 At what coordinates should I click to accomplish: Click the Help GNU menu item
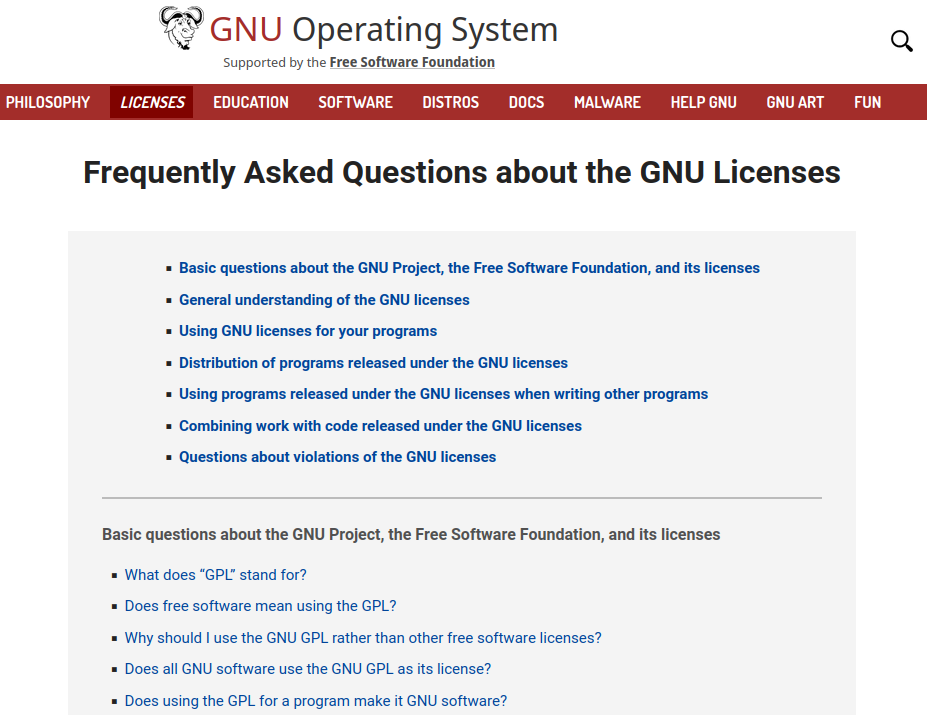pos(703,102)
